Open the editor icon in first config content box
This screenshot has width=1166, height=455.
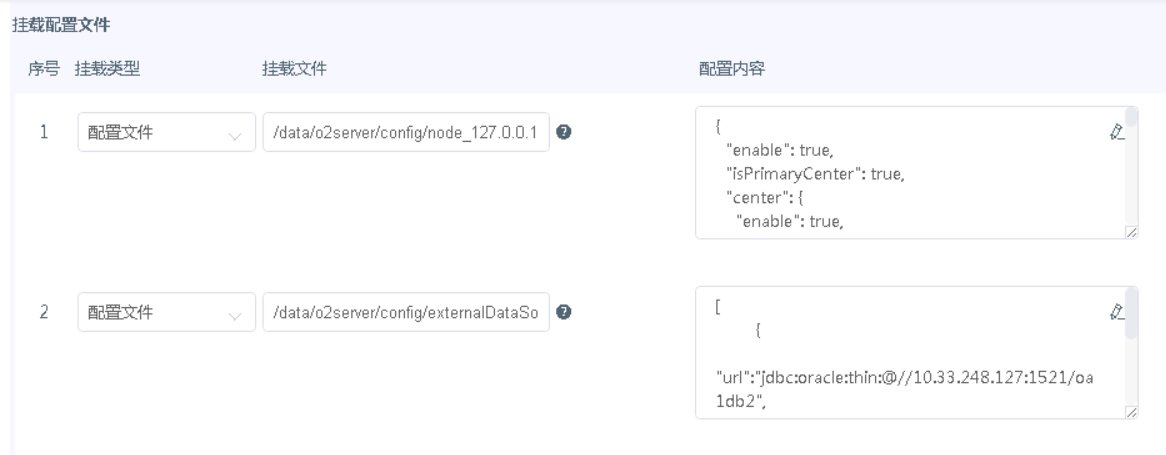coord(1118,130)
